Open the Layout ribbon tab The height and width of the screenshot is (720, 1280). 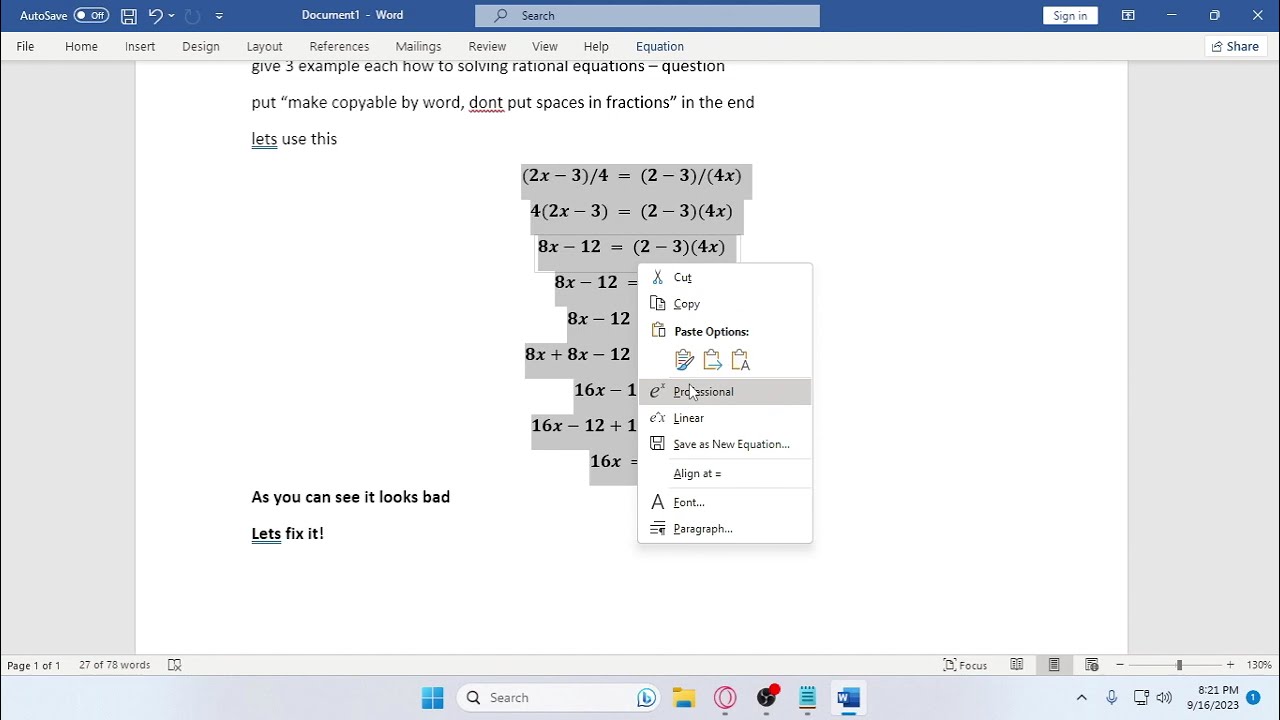[x=264, y=46]
